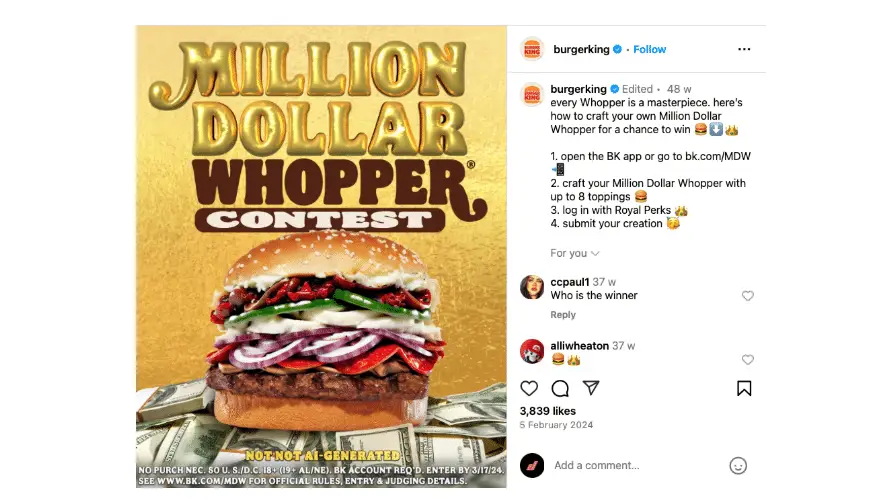Follow the burgerking account
This screenshot has width=892, height=499.
pos(650,50)
